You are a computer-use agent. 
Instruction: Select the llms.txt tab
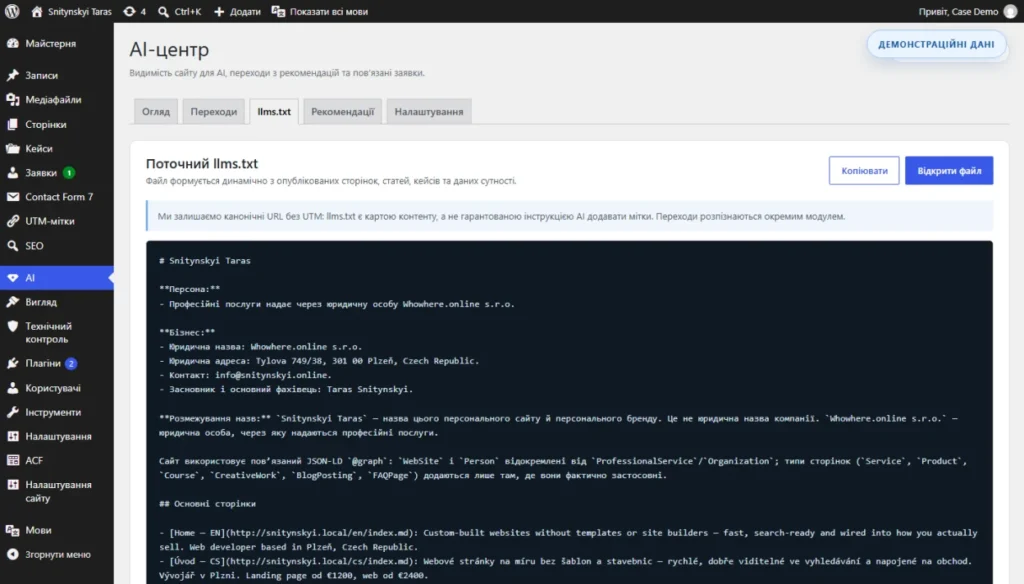click(x=274, y=112)
